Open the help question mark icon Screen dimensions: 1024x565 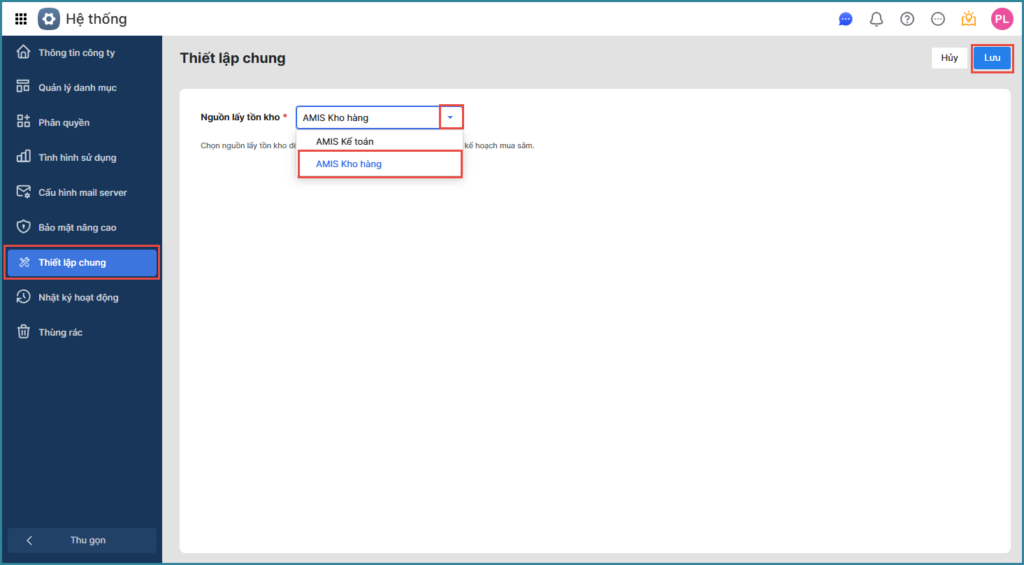coord(907,19)
